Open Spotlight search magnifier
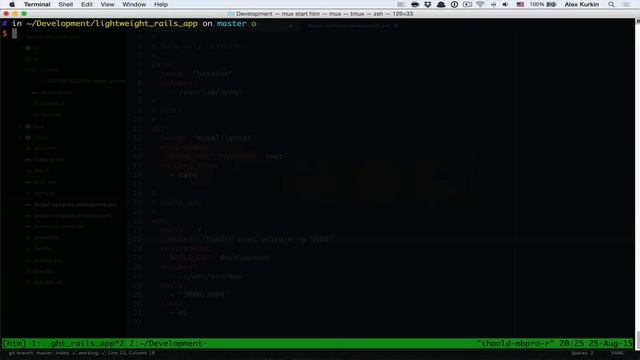The width and height of the screenshot is (640, 360). [x=611, y=4]
